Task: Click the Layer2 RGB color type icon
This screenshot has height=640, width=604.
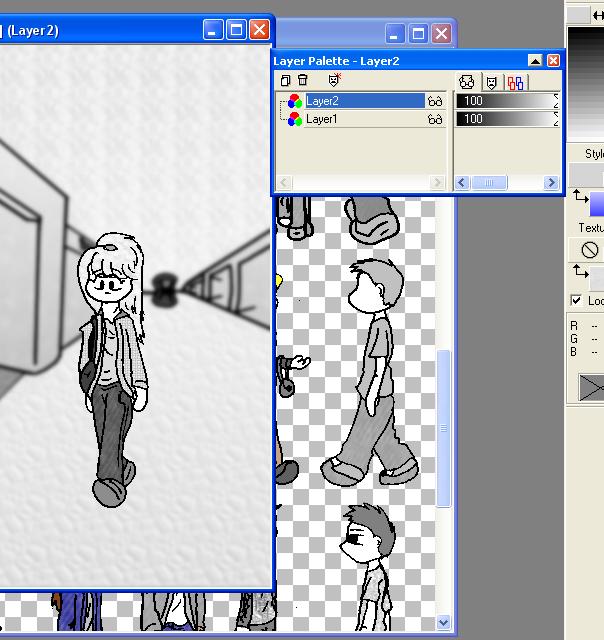Action: (295, 101)
